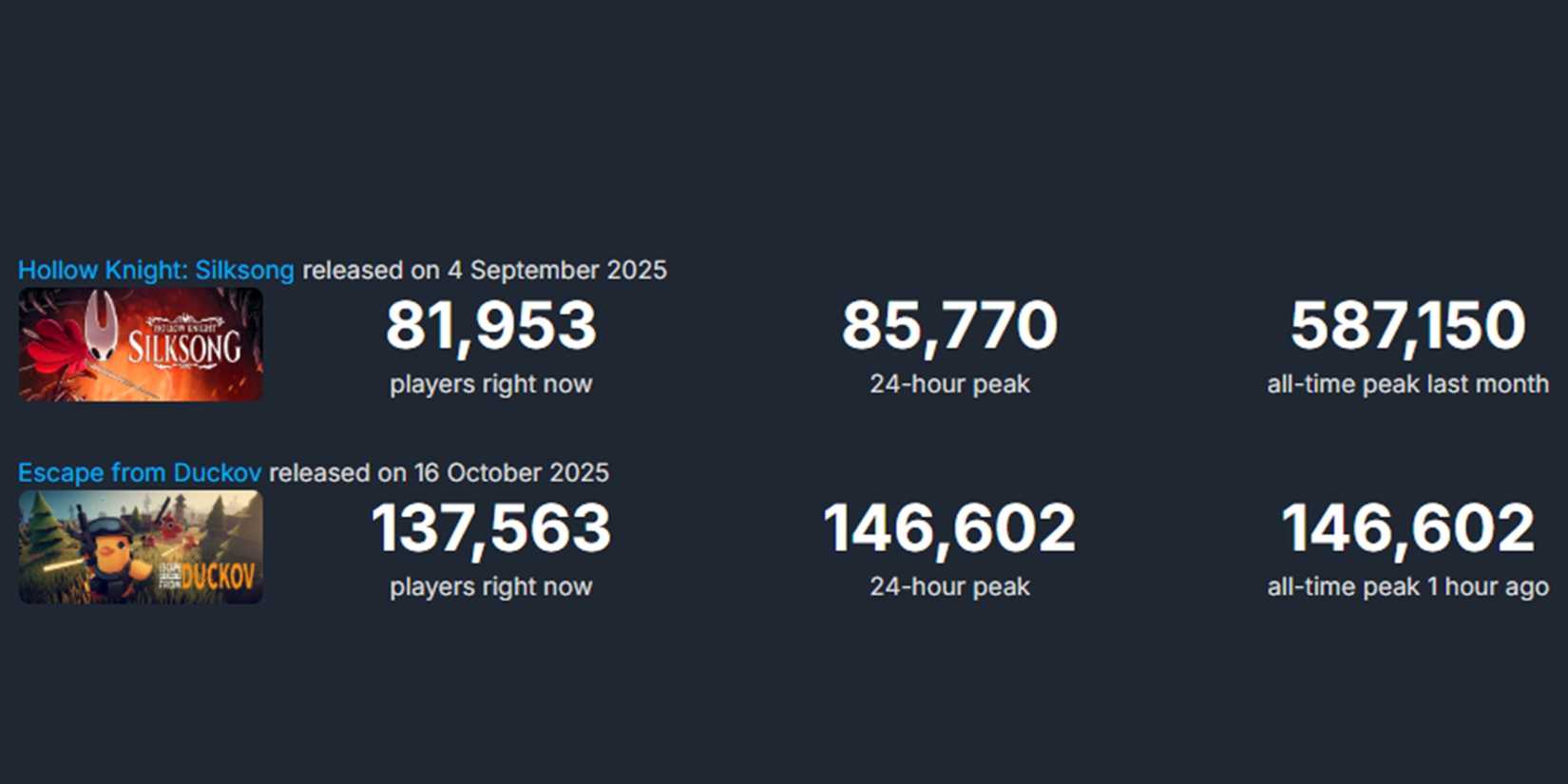Open the Hollow Knight: Silksong link
This screenshot has height=784, width=1568.
(155, 270)
